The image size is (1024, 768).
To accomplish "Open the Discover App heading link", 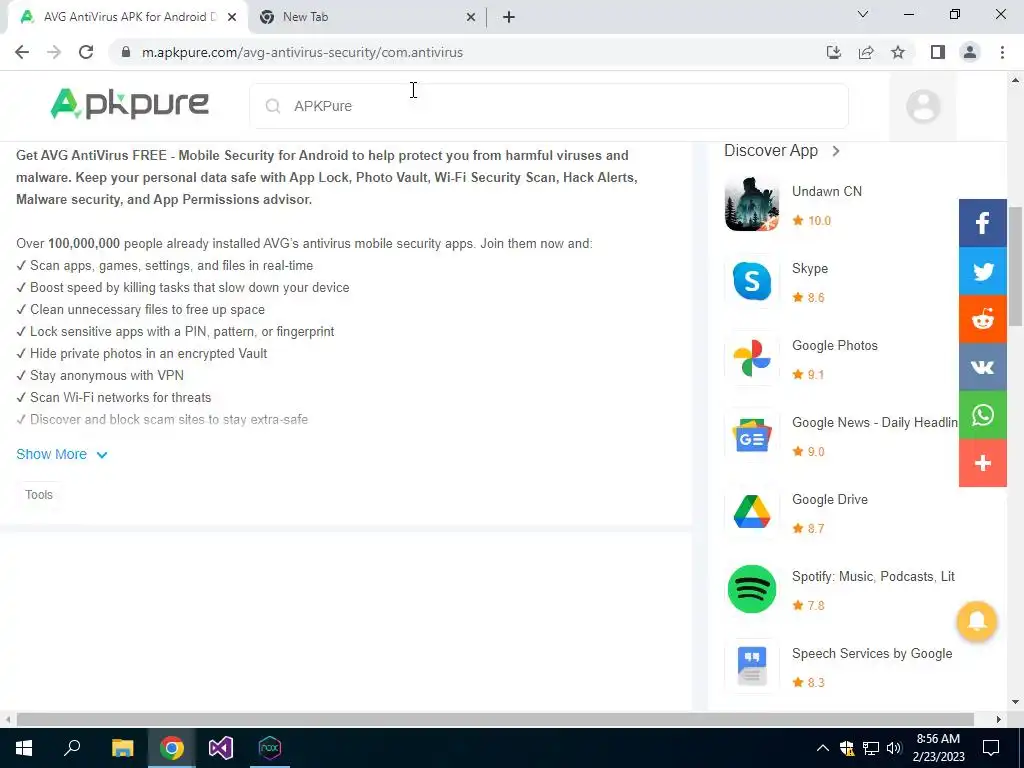I will coord(771,151).
